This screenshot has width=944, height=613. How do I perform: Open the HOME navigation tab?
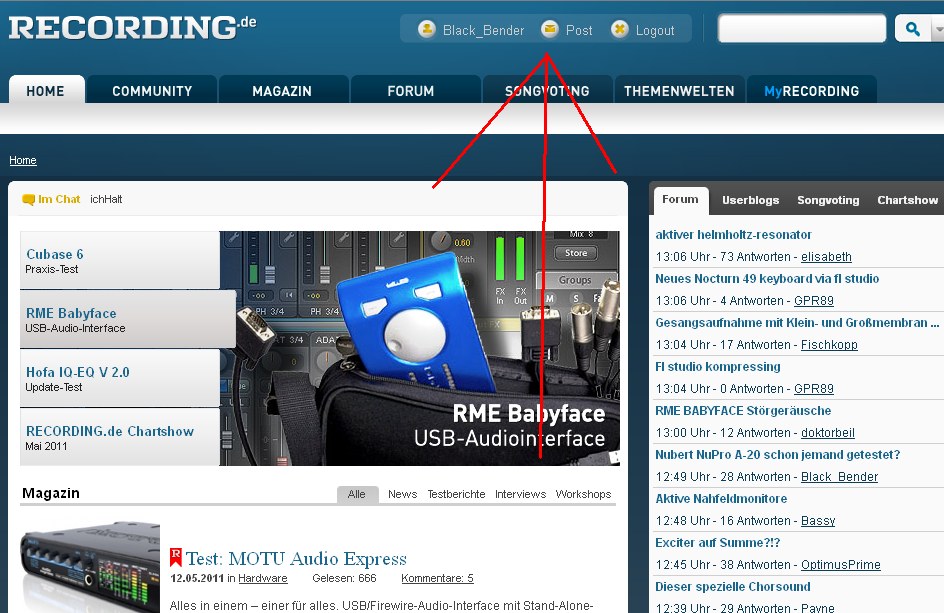click(x=46, y=91)
